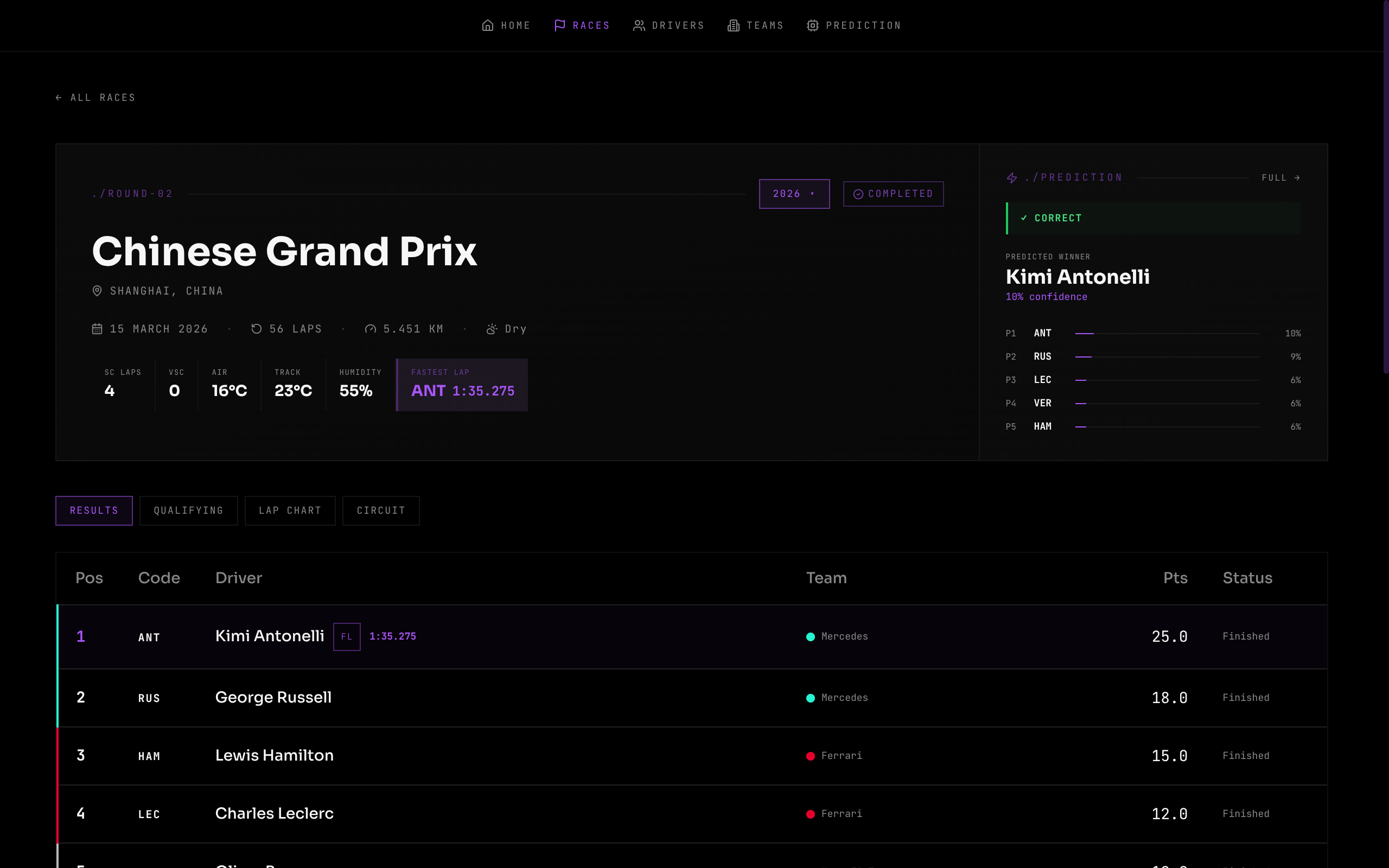Click the 25.0 points value
The image size is (1389, 868).
[x=1169, y=637]
